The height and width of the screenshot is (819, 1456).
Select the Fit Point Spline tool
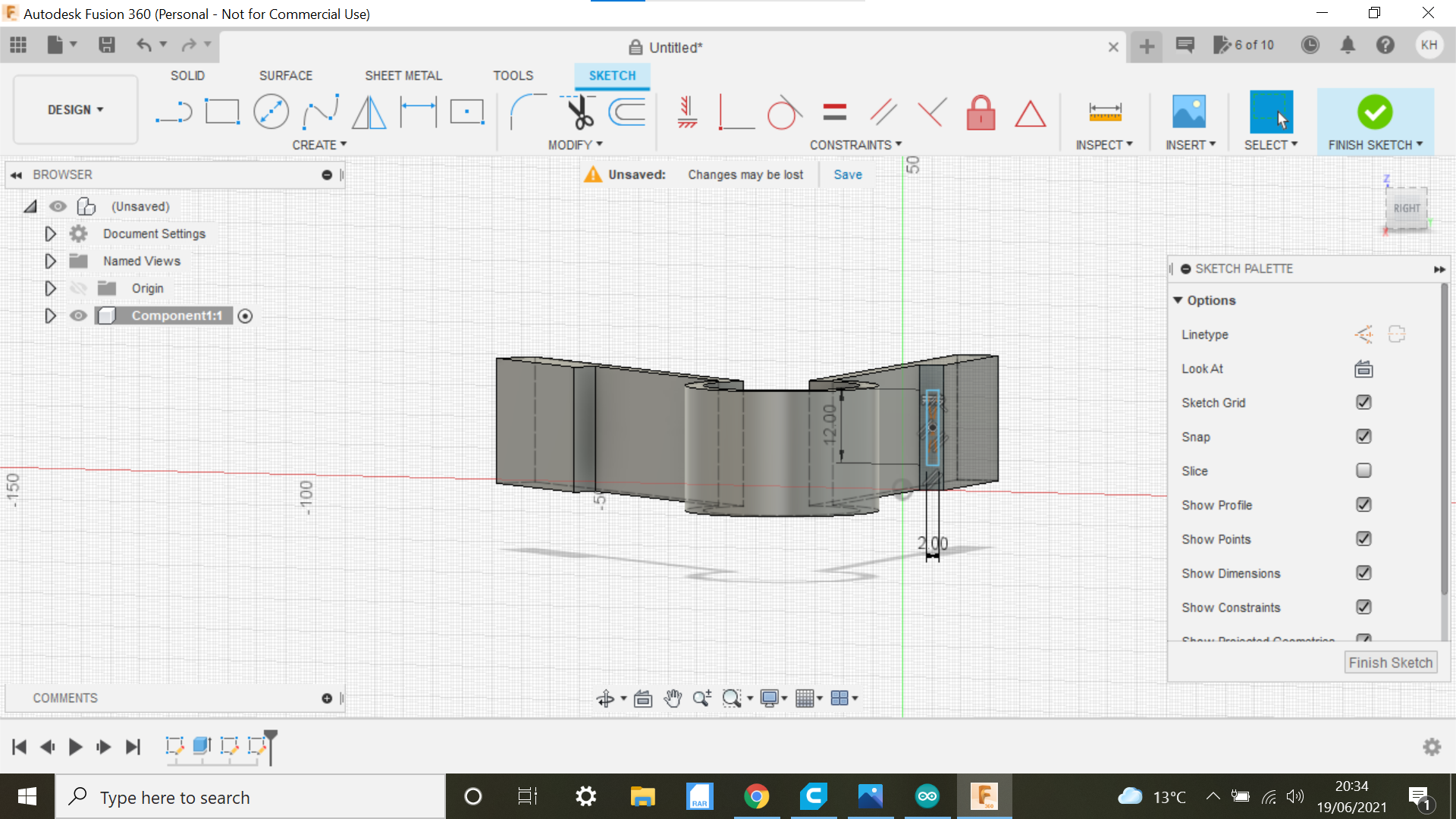[320, 111]
